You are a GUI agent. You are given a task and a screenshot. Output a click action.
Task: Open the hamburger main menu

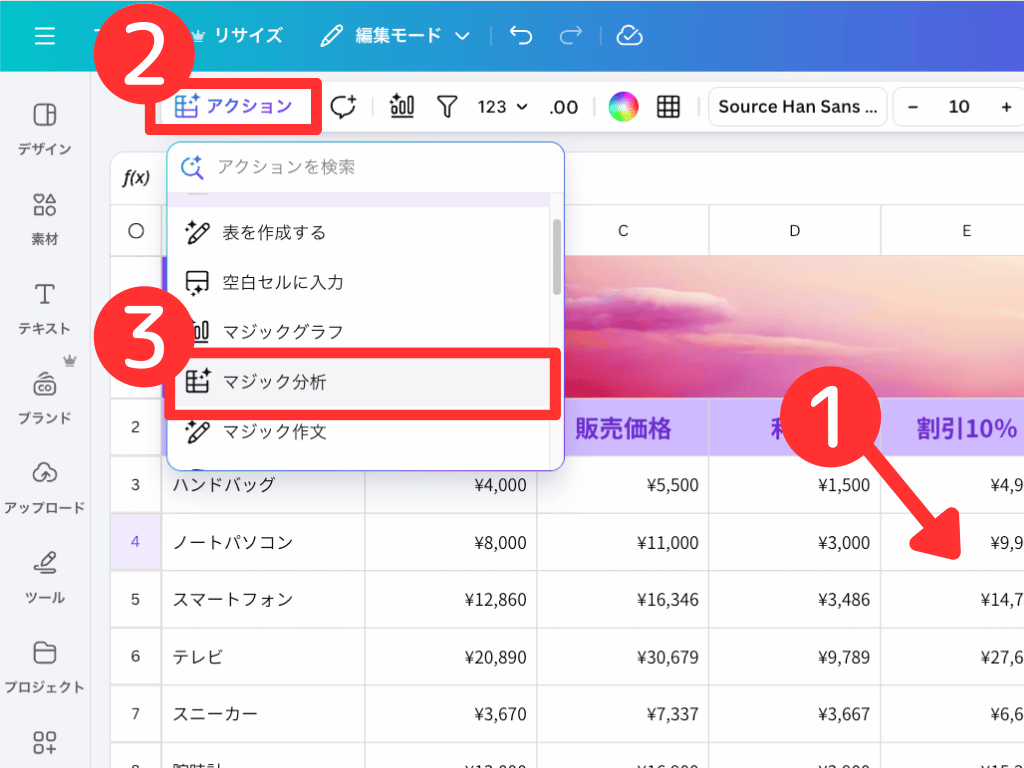(x=45, y=36)
